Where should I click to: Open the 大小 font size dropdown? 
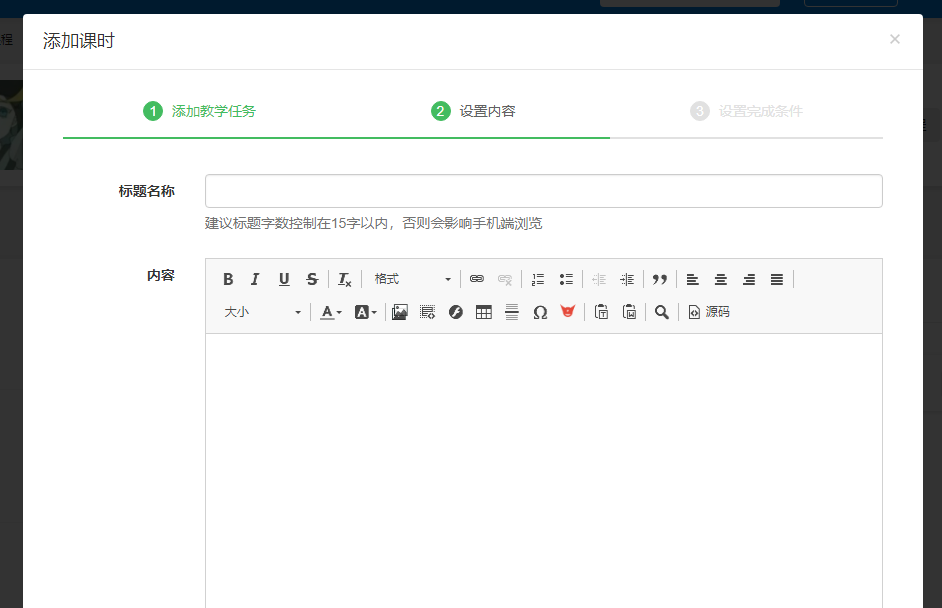pos(262,312)
